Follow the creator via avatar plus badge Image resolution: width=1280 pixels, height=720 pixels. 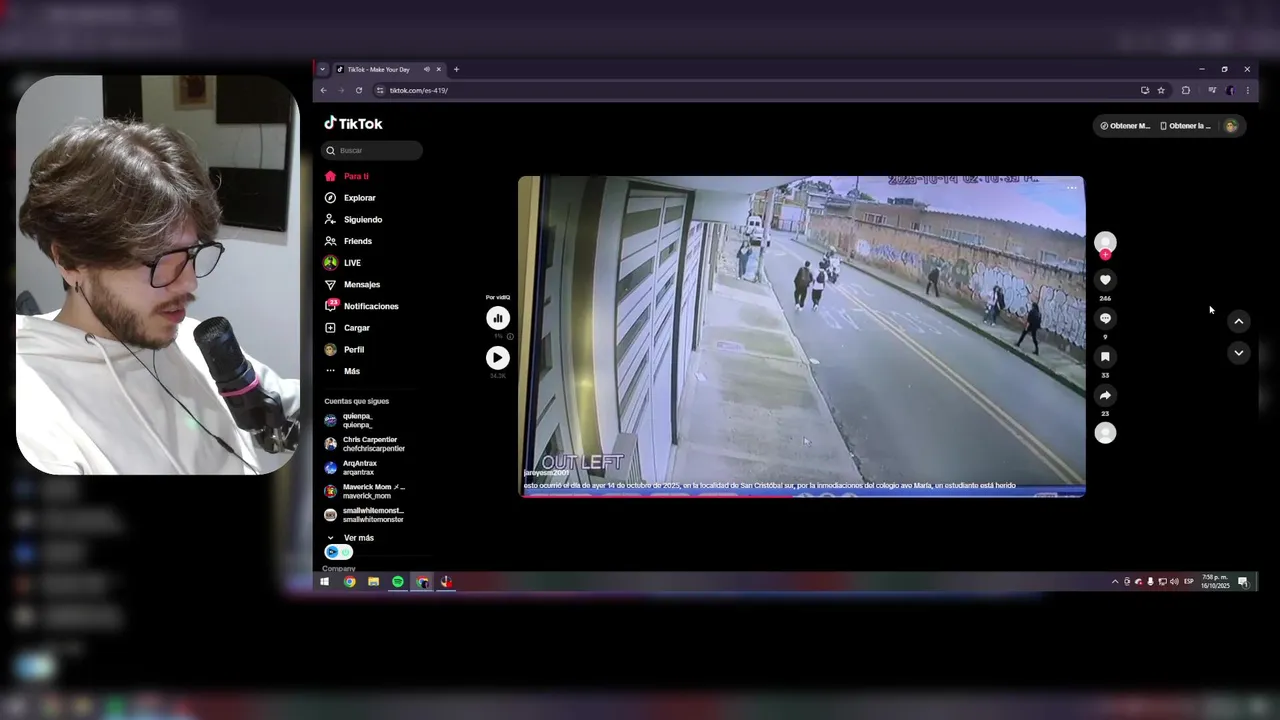click(1105, 255)
